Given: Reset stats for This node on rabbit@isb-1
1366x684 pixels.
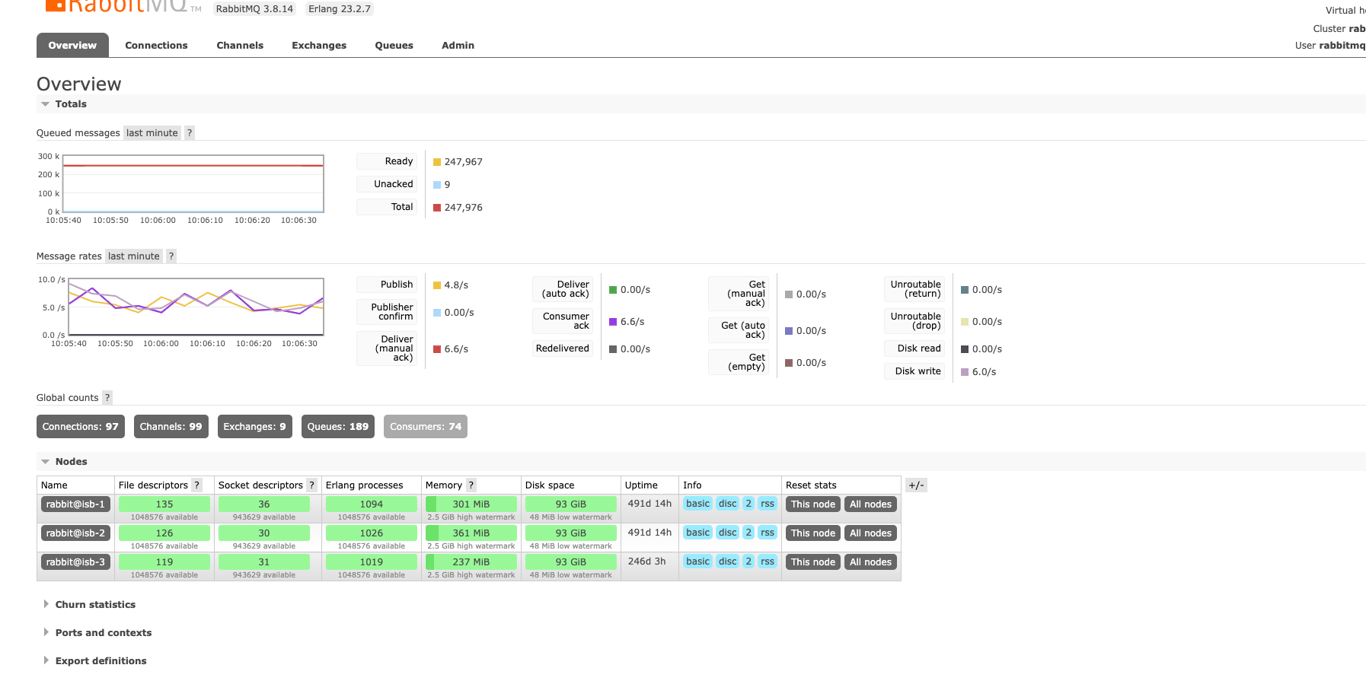Looking at the screenshot, I should (813, 504).
